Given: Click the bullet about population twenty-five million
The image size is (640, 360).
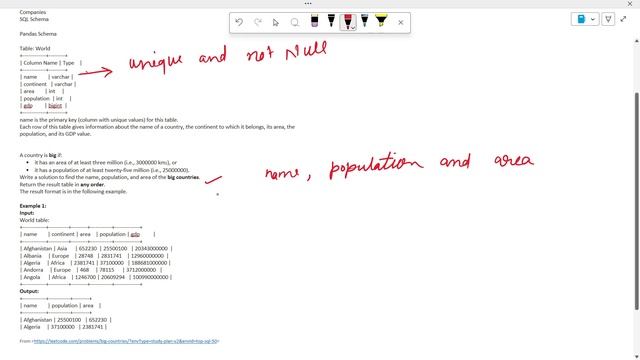Looking at the screenshot, I should (112, 170).
